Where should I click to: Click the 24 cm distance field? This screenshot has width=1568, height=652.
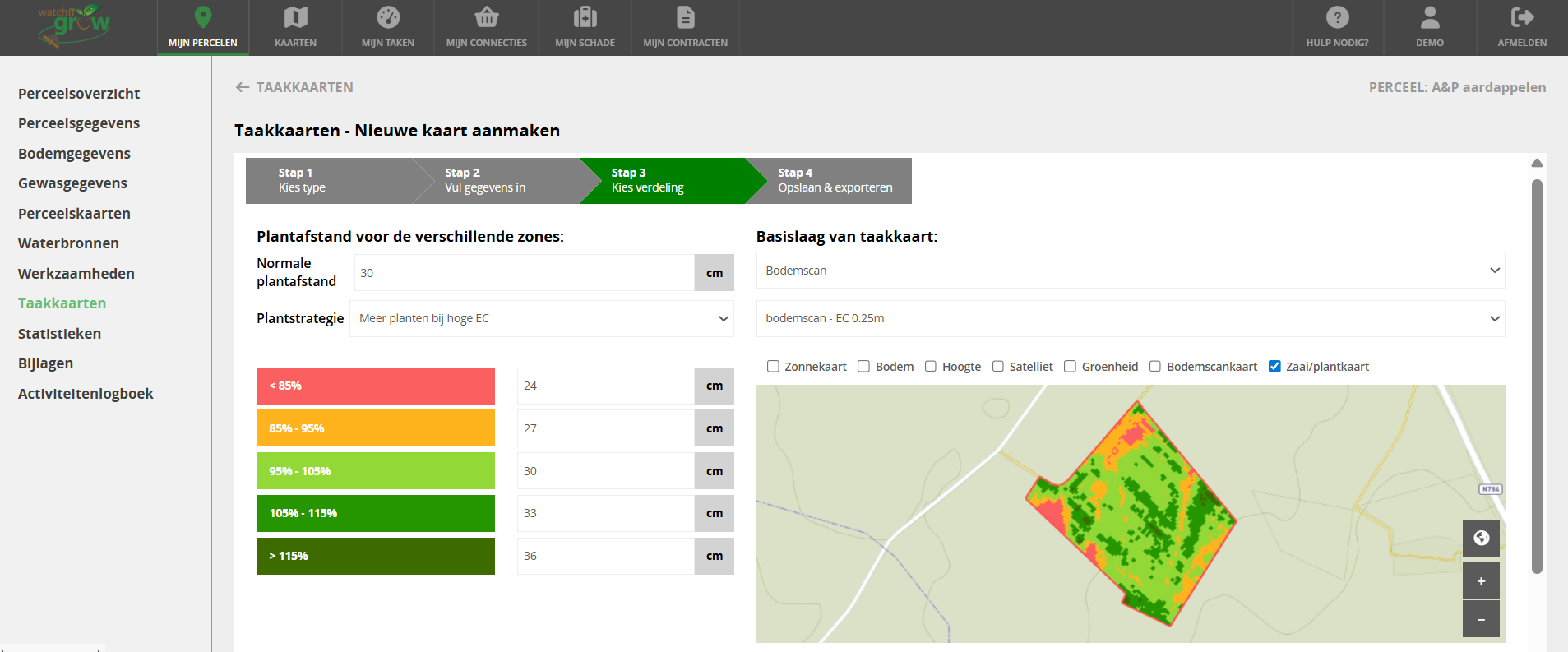point(606,386)
